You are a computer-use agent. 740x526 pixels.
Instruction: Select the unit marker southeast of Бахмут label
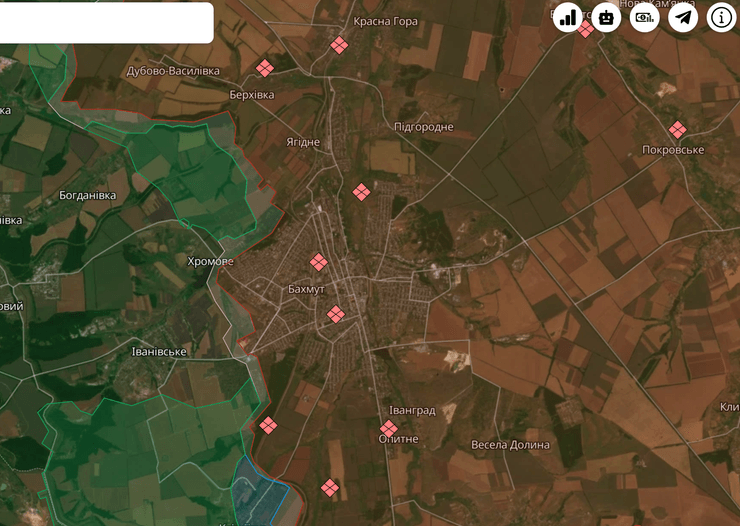coord(336,314)
